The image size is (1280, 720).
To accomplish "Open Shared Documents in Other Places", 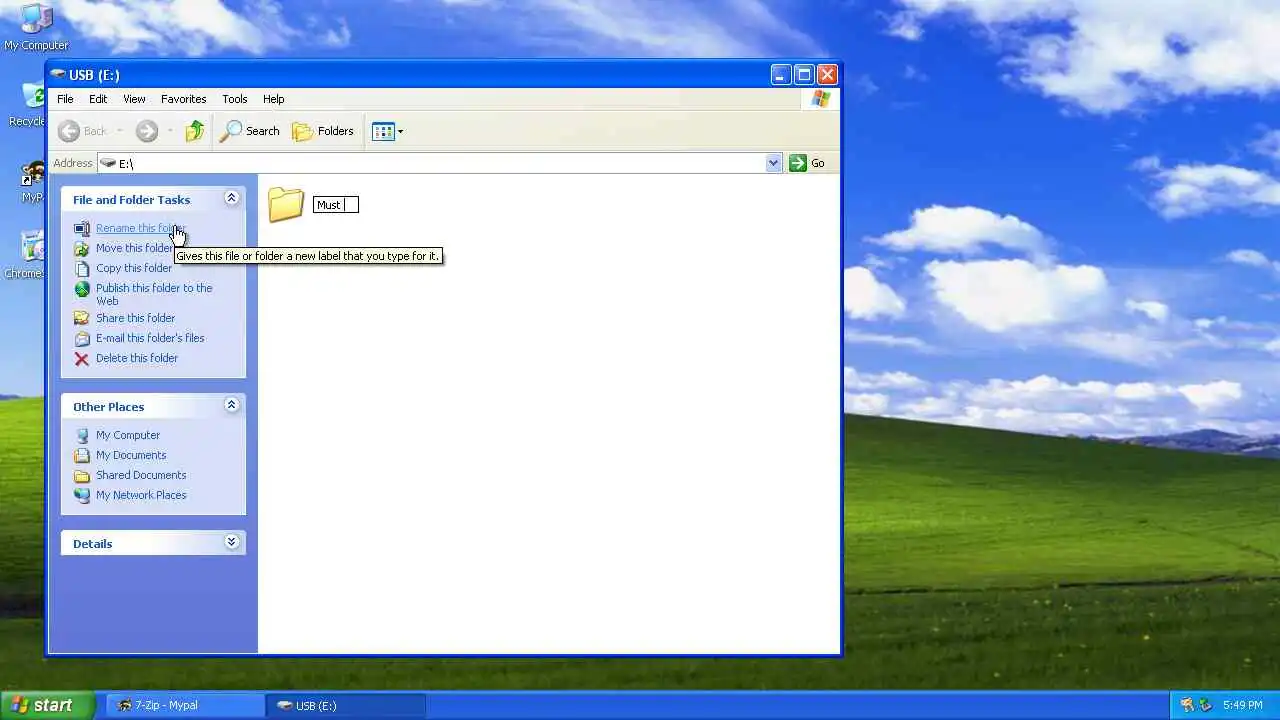I will pyautogui.click(x=141, y=475).
